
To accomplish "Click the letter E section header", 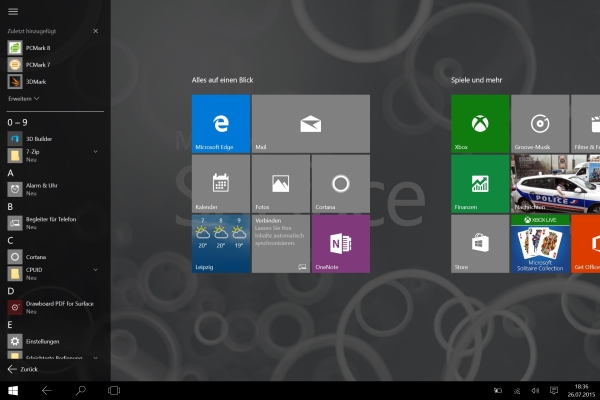I will pyautogui.click(x=10, y=325).
